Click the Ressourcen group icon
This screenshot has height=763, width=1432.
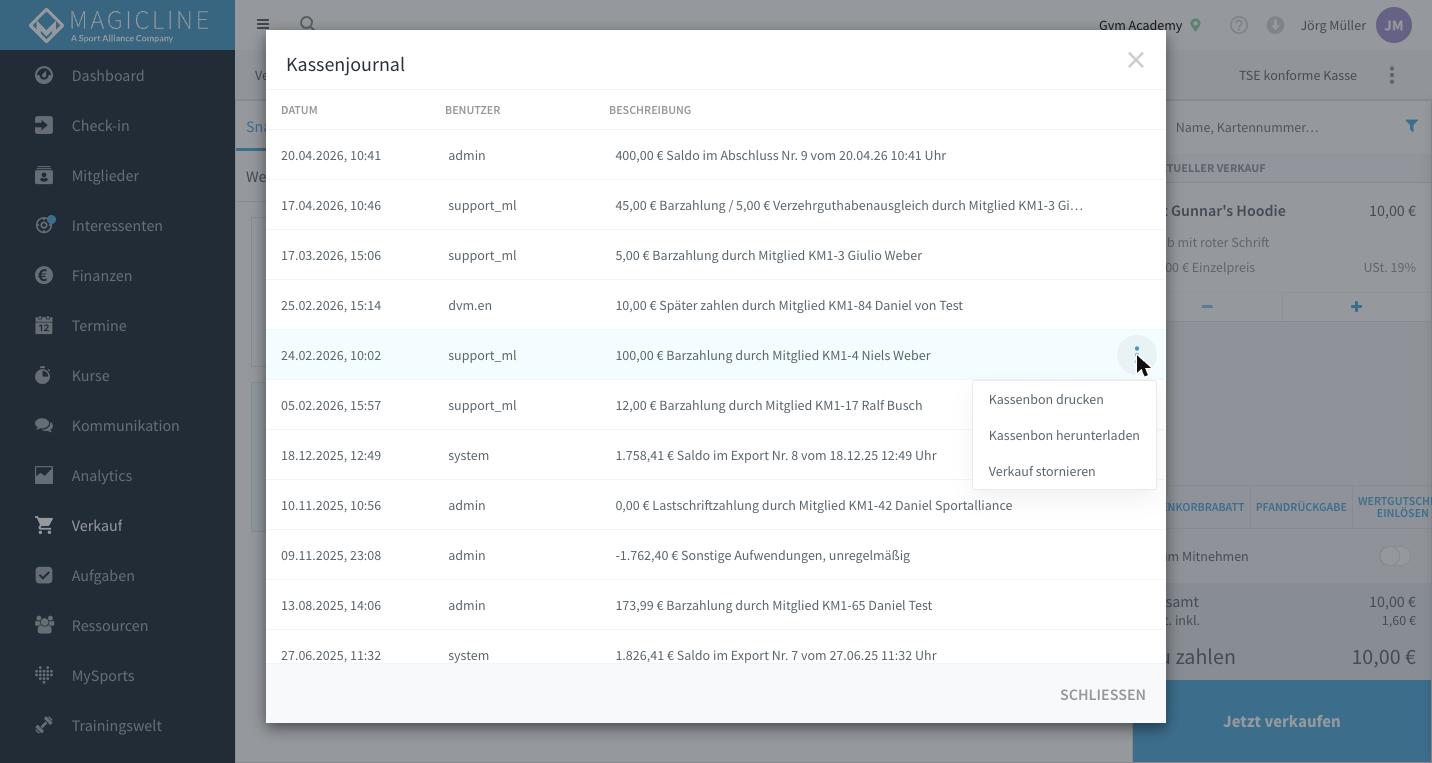pyautogui.click(x=44, y=625)
